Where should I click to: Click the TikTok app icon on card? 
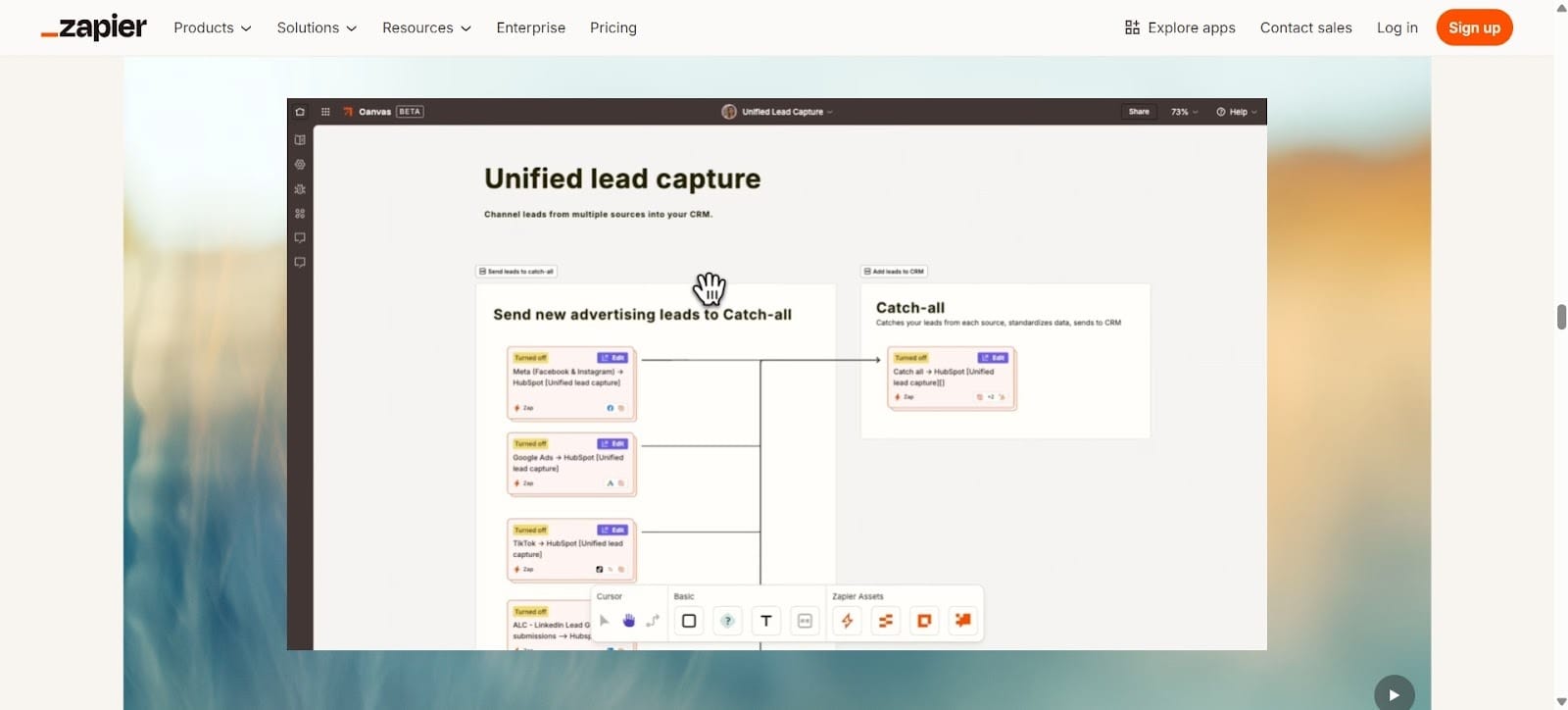point(600,570)
